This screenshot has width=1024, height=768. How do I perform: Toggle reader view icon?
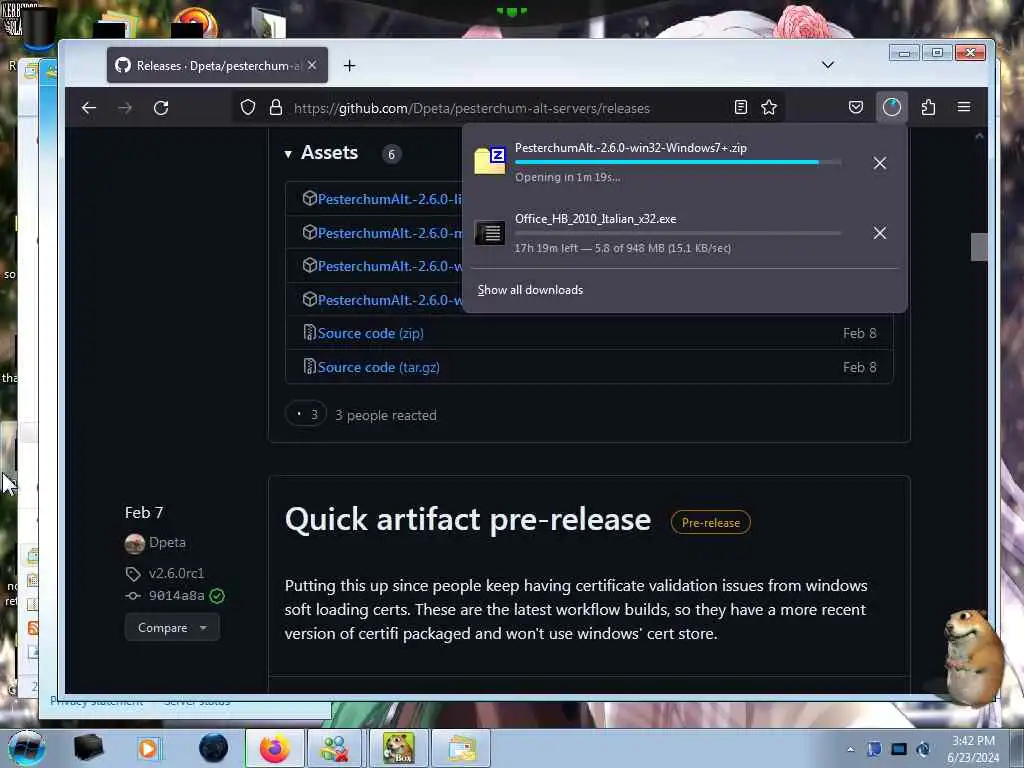pos(741,107)
